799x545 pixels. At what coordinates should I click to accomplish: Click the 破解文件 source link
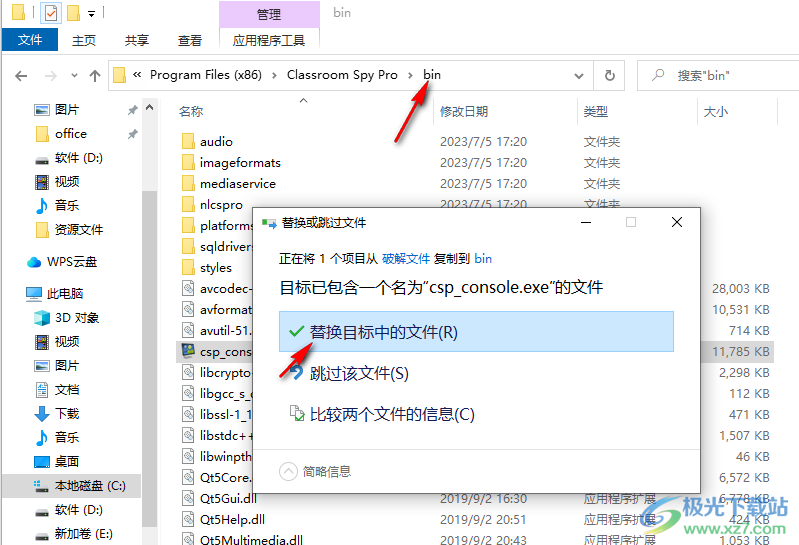406,259
